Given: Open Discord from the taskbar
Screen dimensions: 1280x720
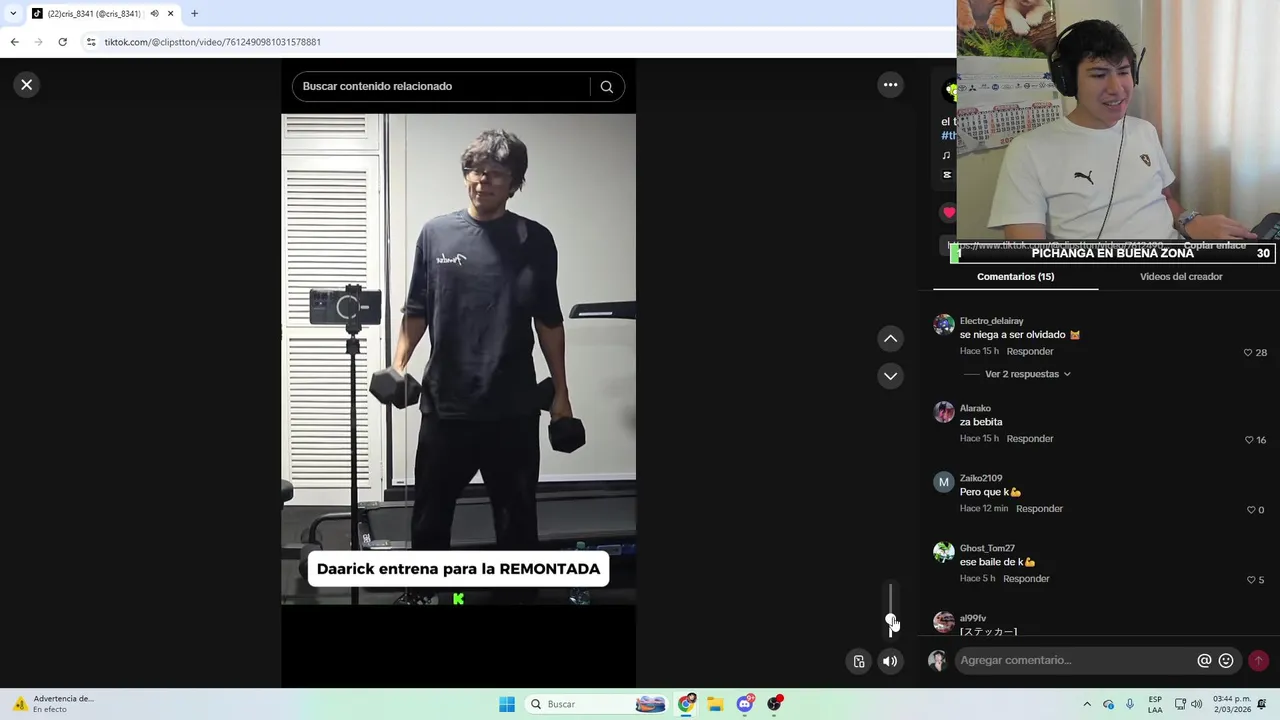Looking at the screenshot, I should pos(745,704).
